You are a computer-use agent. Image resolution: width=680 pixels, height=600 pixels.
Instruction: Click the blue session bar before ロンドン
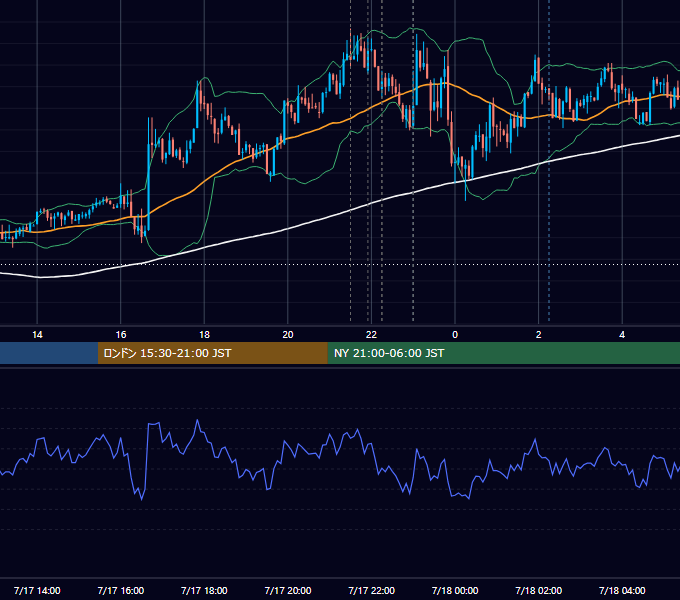[49, 353]
